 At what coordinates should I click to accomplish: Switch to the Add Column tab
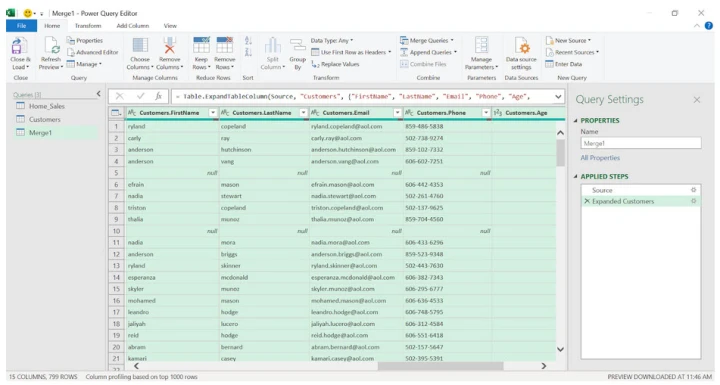(133, 26)
